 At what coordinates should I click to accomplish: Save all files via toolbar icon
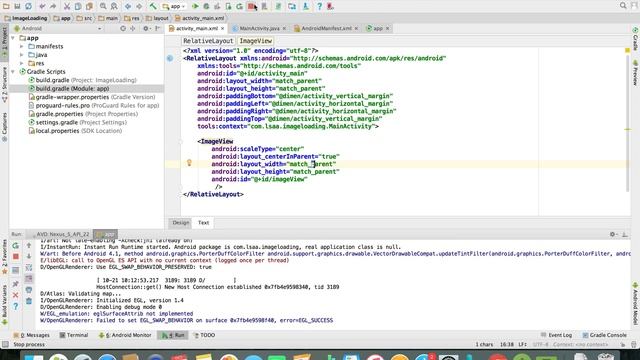click(x=17, y=6)
